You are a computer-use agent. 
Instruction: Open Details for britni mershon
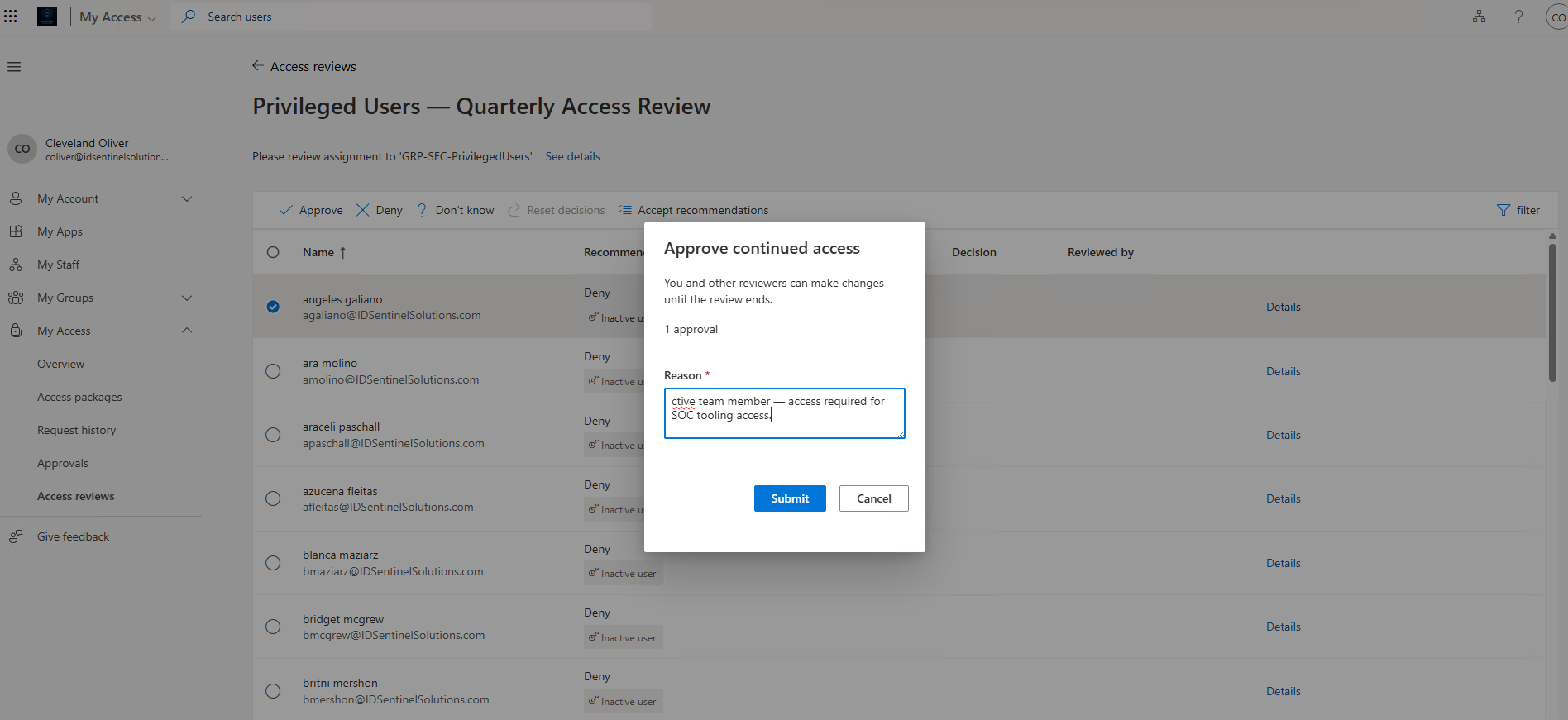[1283, 691]
